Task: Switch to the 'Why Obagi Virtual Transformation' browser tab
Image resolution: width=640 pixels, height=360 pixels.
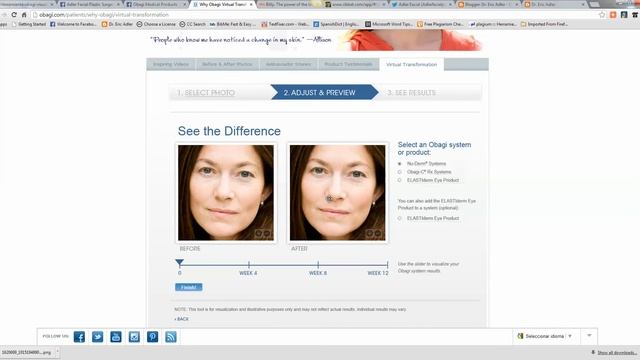Action: (222, 4)
